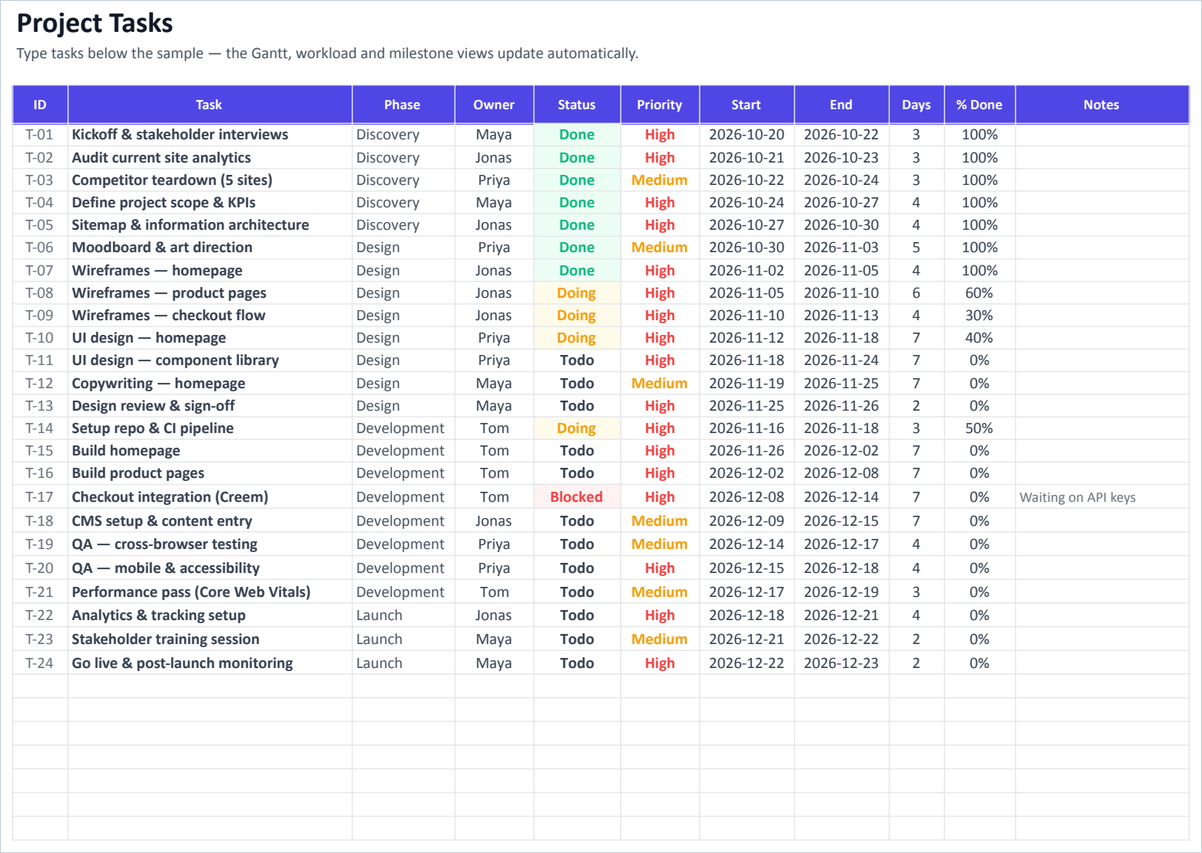Viewport: 1202px width, 853px height.
Task: Click the Phase column header
Action: tap(402, 104)
